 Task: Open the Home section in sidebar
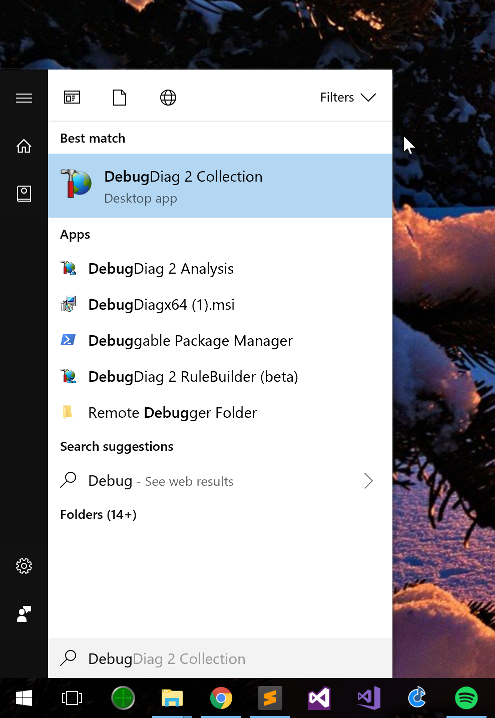click(x=24, y=146)
